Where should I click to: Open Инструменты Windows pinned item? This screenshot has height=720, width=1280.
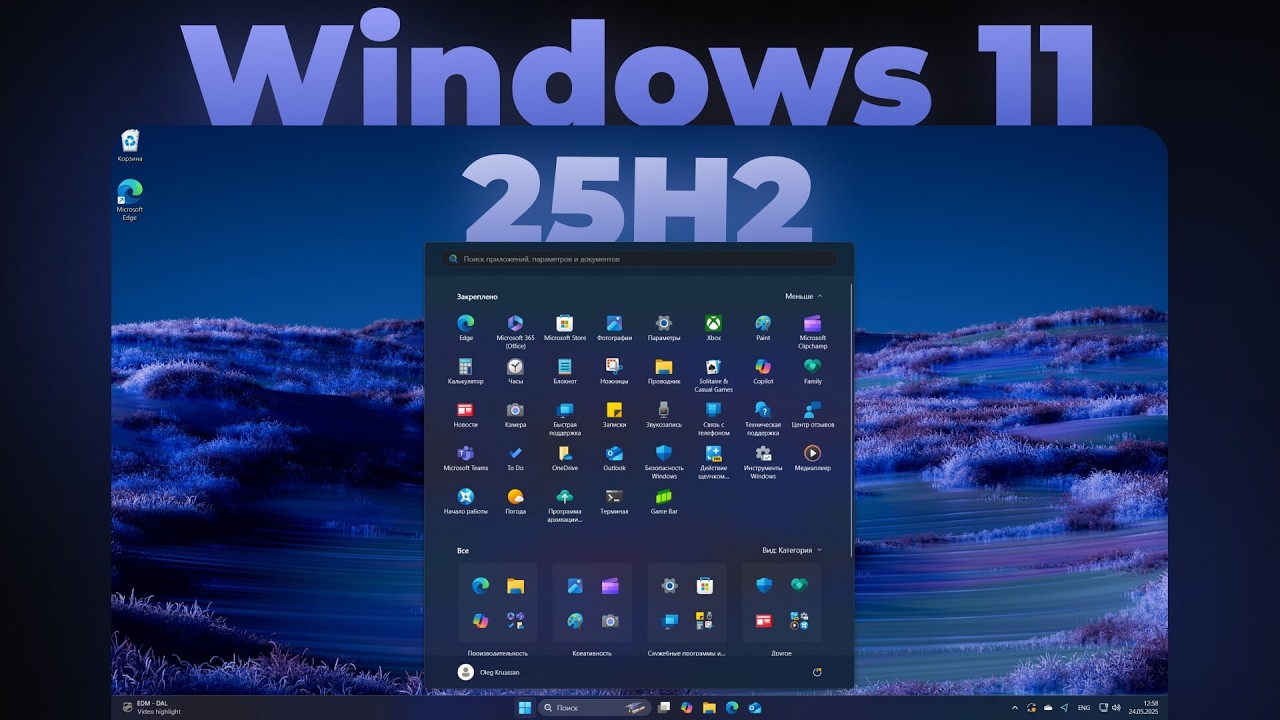pyautogui.click(x=763, y=462)
